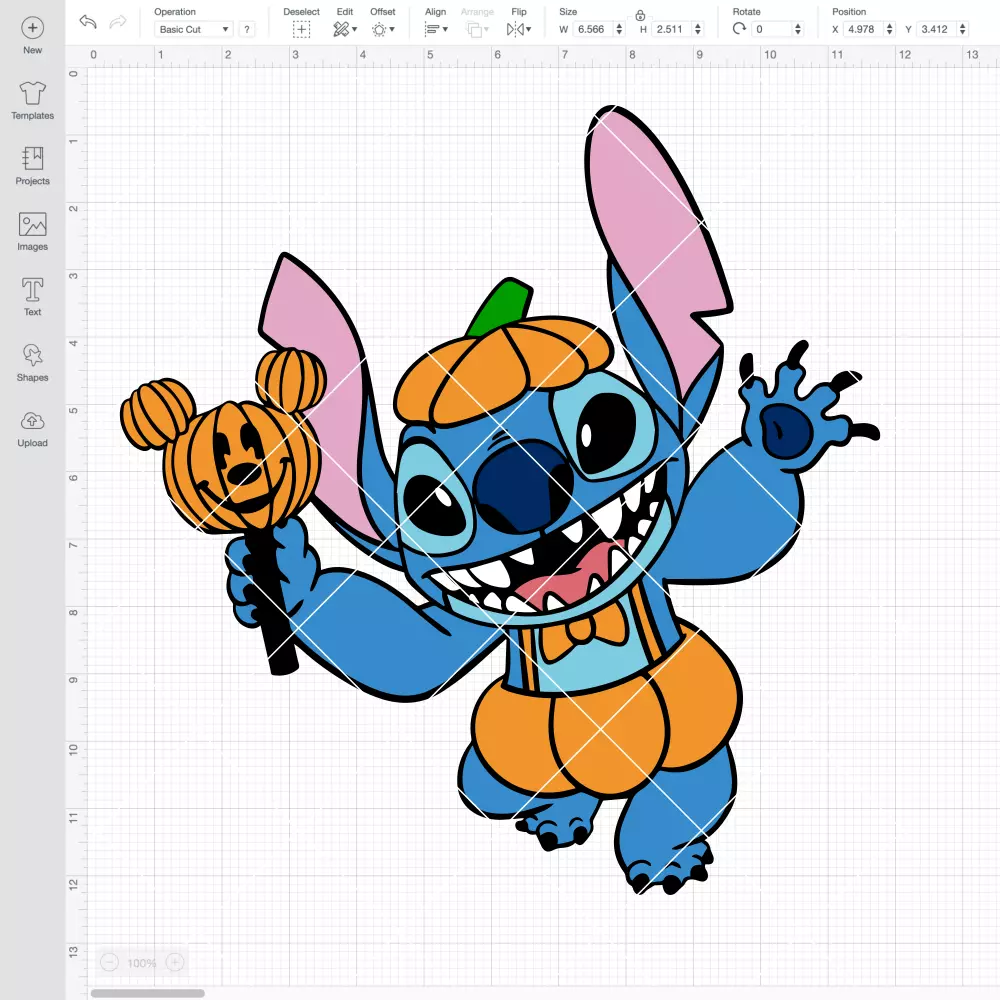Screen dimensions: 1000x1000
Task: Click the 100% zoom level label
Action: click(x=142, y=963)
